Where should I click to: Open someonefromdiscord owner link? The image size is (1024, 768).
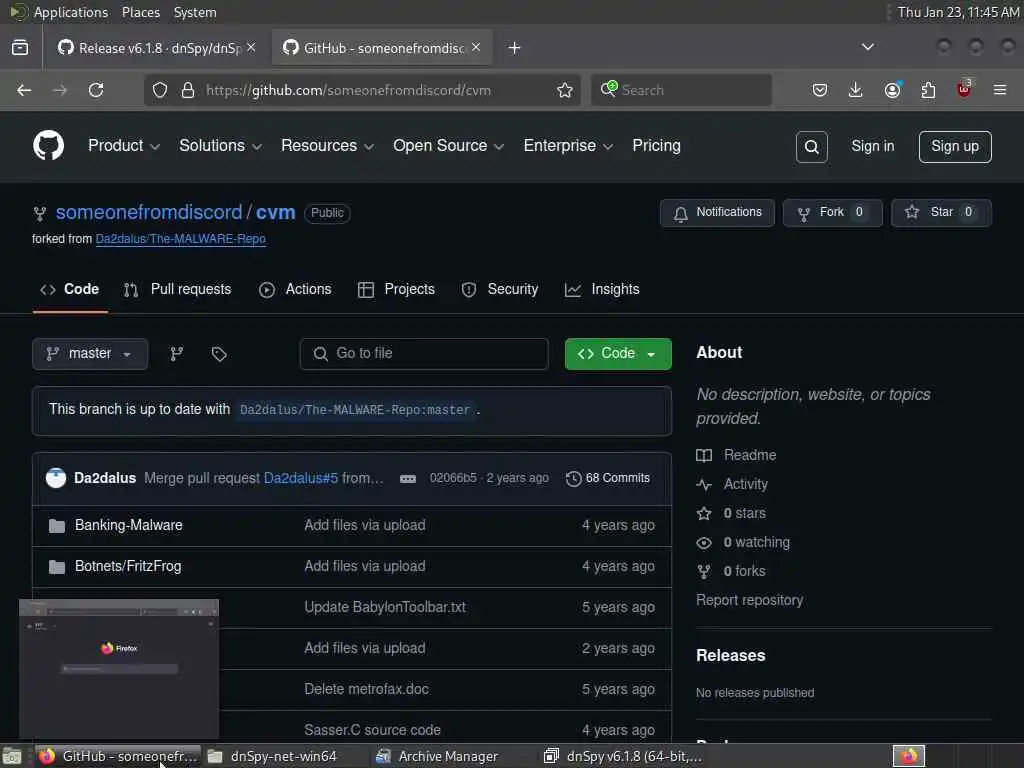click(x=149, y=212)
